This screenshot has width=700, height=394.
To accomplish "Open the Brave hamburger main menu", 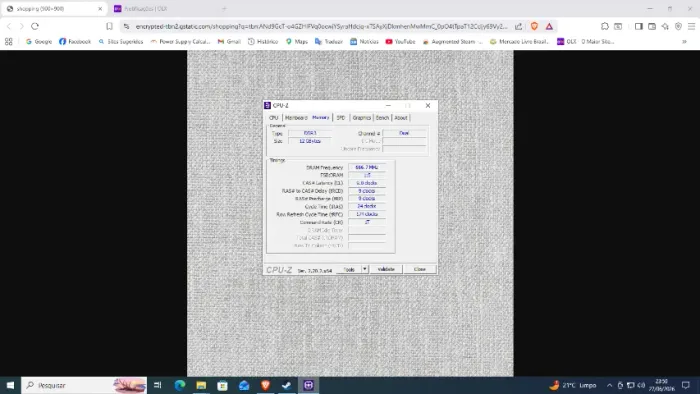I will pos(691,26).
